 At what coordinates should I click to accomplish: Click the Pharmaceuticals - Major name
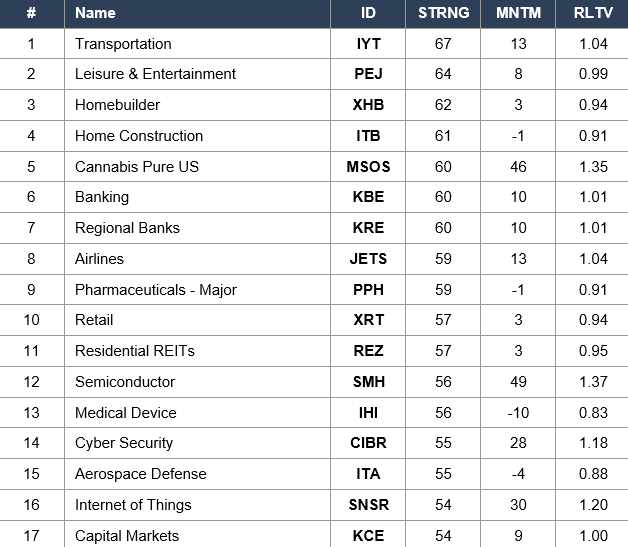156,290
